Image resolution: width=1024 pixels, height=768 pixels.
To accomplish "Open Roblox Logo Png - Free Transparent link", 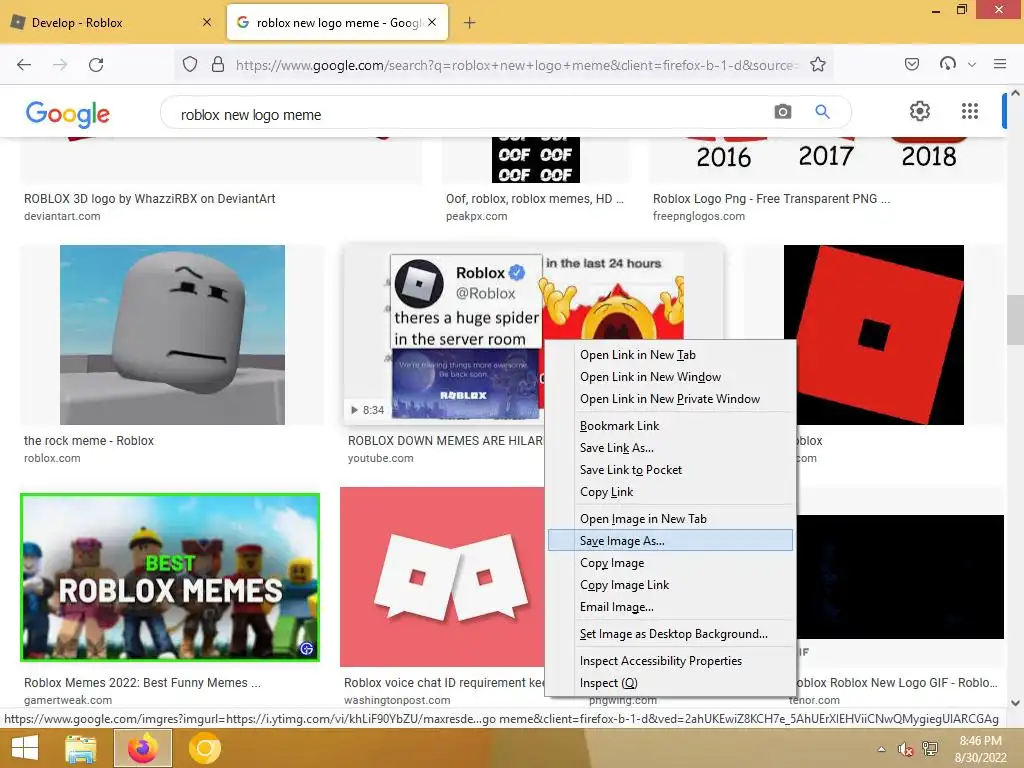I will [771, 199].
